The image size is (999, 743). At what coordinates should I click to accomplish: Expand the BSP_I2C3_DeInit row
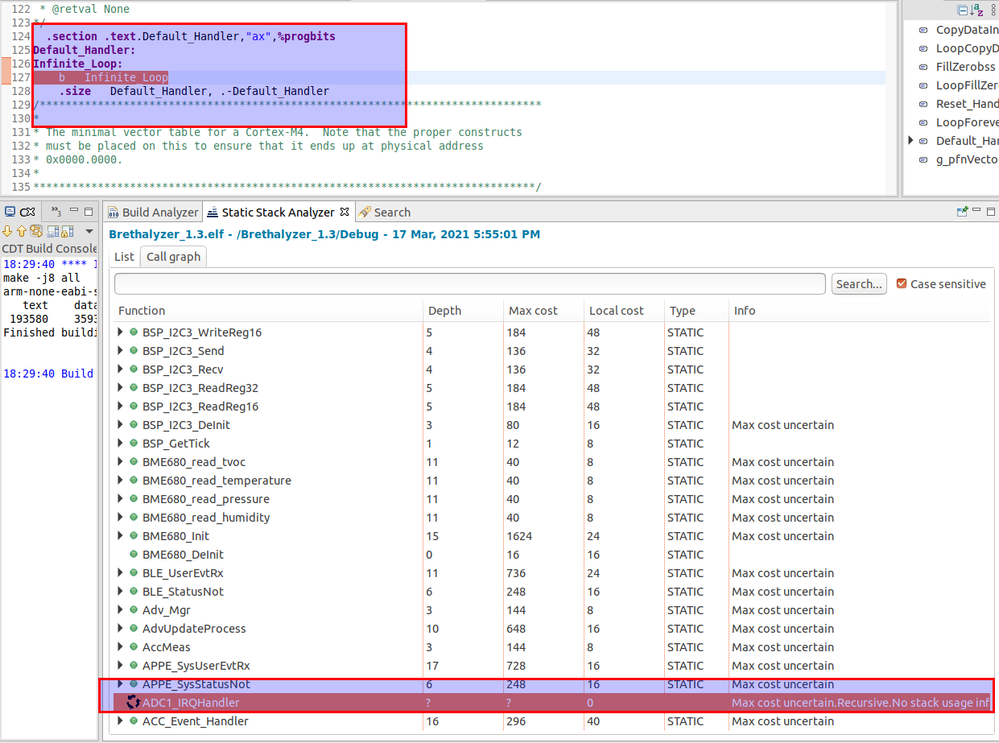pos(120,424)
